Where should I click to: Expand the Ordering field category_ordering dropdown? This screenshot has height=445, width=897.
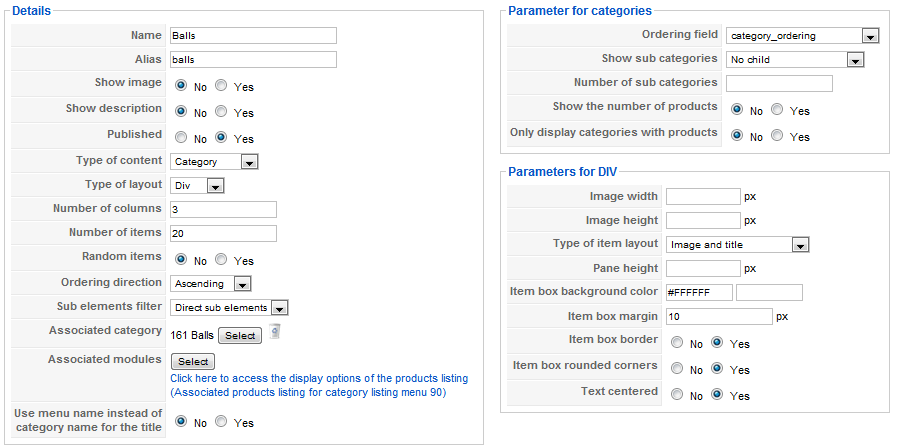pos(802,36)
